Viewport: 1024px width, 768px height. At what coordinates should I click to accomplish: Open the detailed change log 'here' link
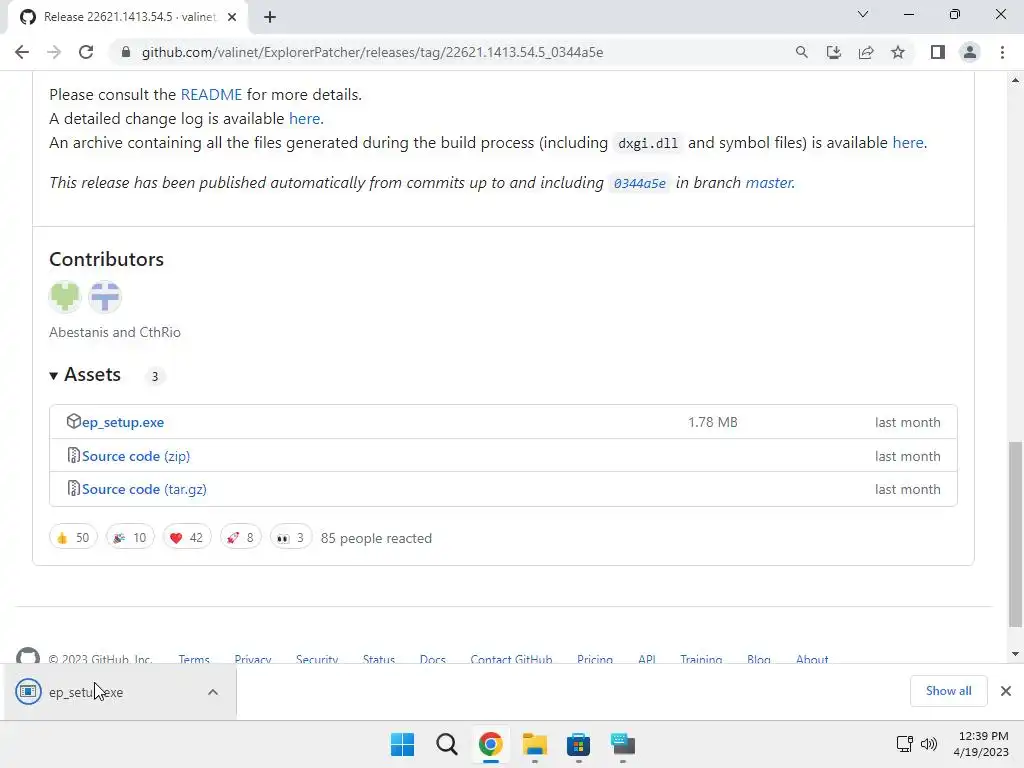pos(304,118)
